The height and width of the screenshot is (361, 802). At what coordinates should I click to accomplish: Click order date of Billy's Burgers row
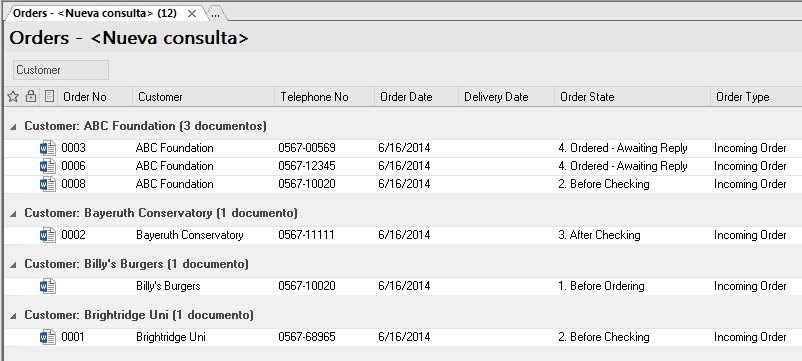tap(404, 286)
